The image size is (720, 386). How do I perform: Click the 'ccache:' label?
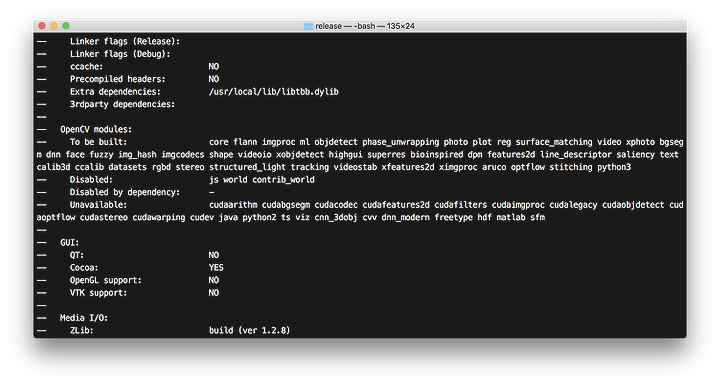(x=86, y=67)
